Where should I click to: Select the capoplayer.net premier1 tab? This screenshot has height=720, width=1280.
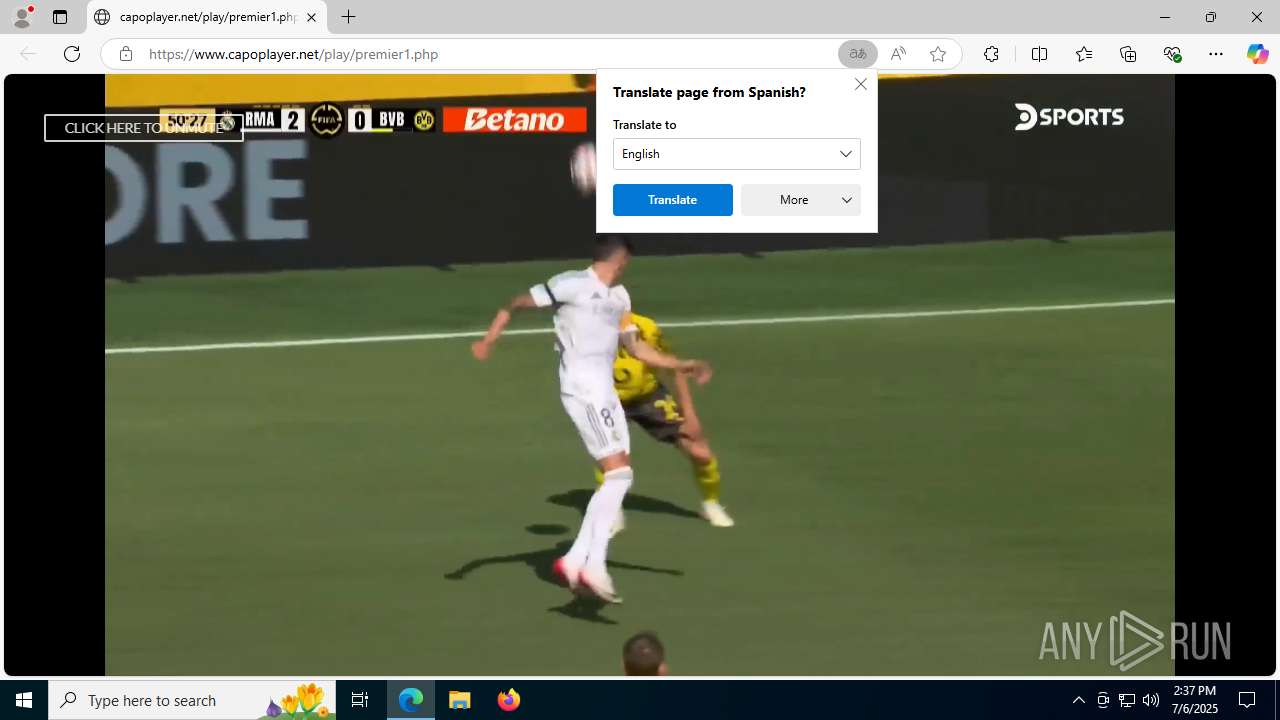pyautogui.click(x=206, y=17)
